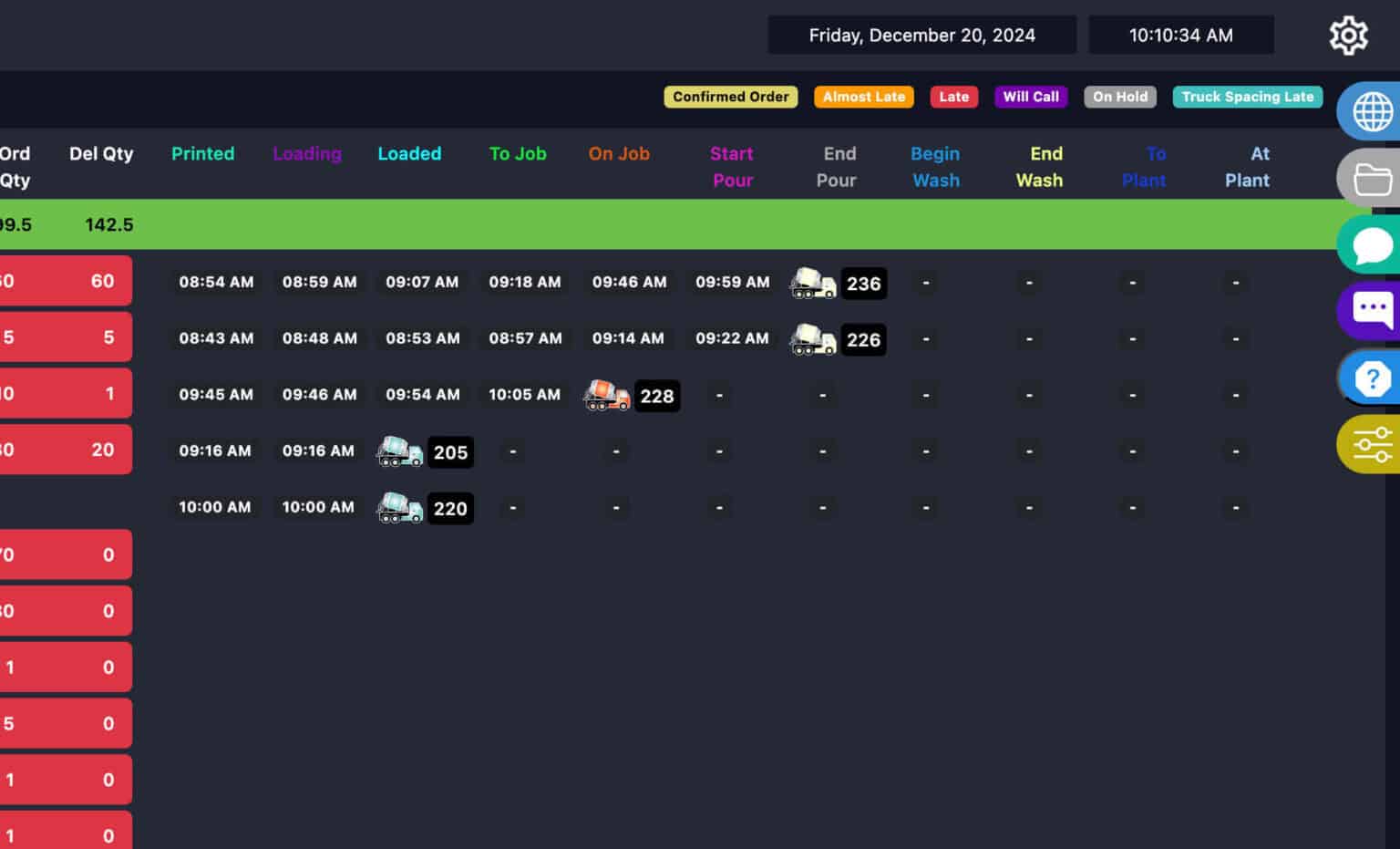The width and height of the screenshot is (1400, 849).
Task: Open the group conversation panel
Action: (x=1372, y=310)
